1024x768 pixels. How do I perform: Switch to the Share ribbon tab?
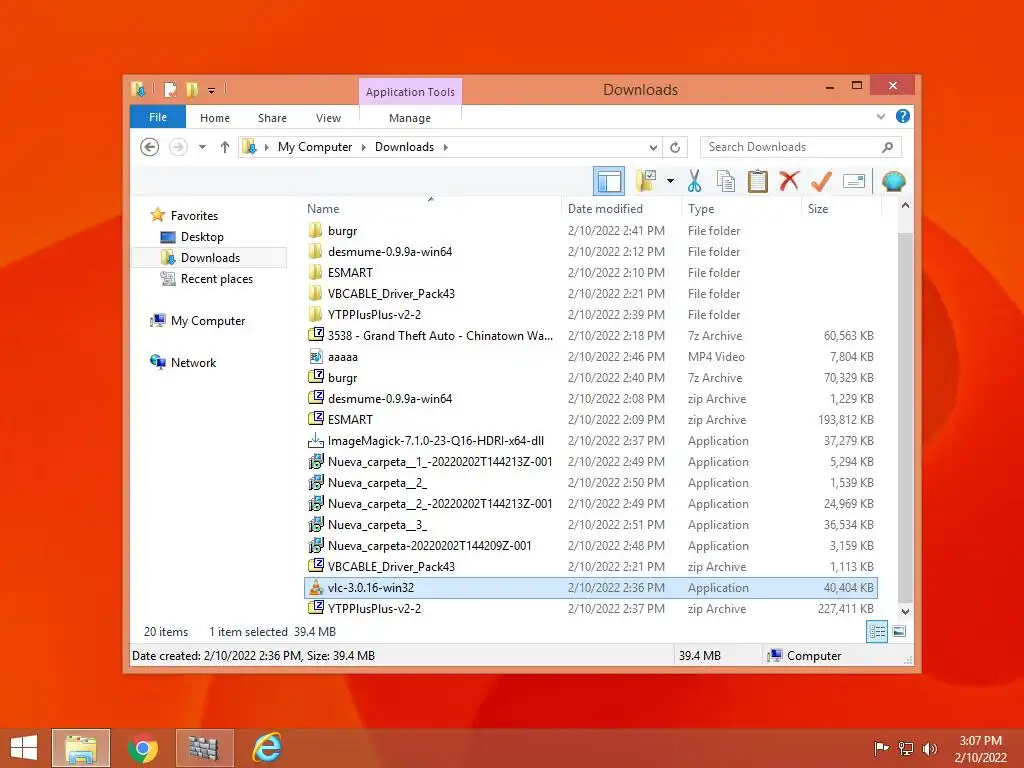coord(272,118)
